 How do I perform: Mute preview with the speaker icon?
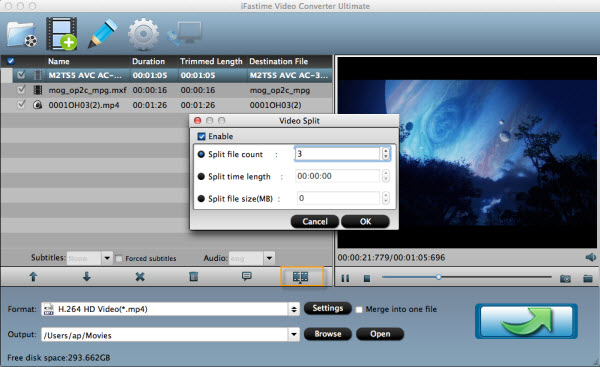pyautogui.click(x=590, y=257)
